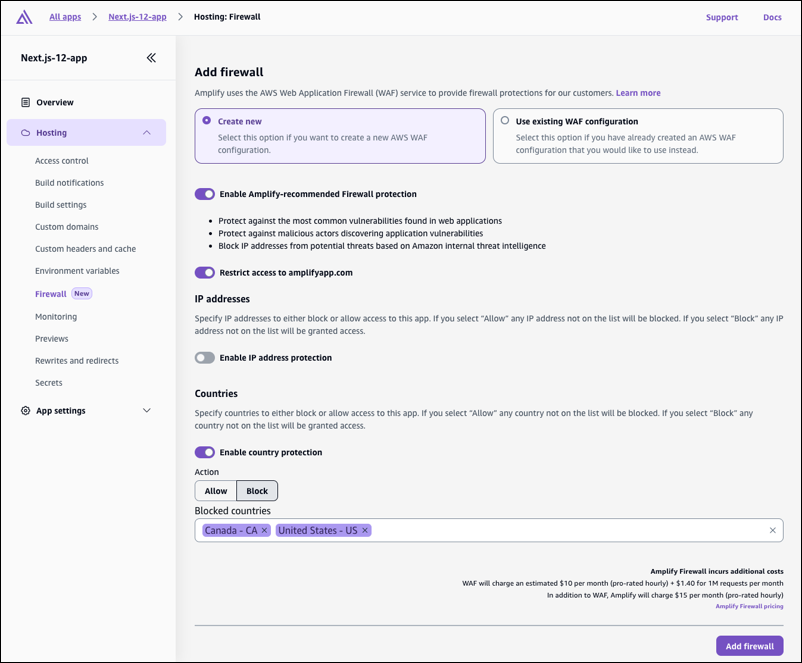
Task: Collapse the Hosting section
Action: click(147, 132)
